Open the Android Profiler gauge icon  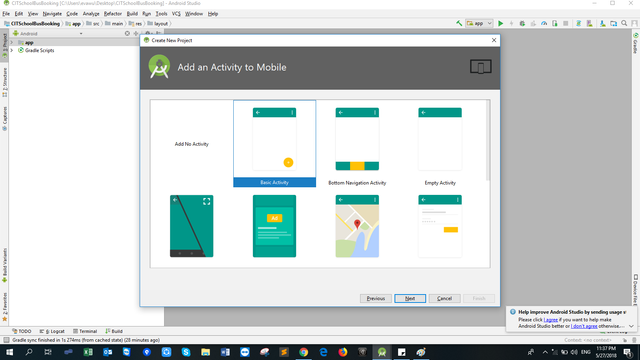(544, 23)
